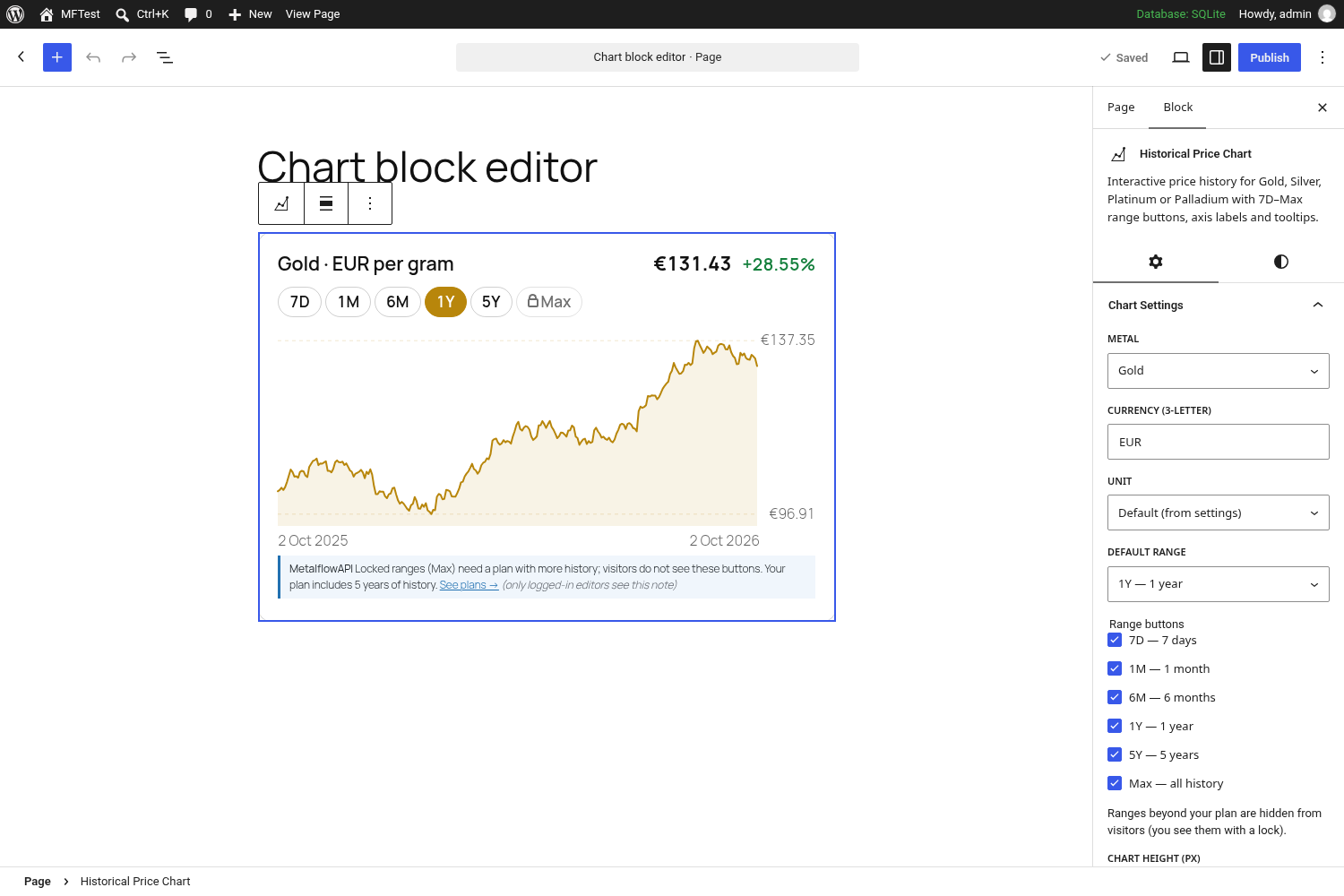This screenshot has height=896, width=1344.
Task: Open the Styles half-circle tab
Action: [x=1281, y=262]
